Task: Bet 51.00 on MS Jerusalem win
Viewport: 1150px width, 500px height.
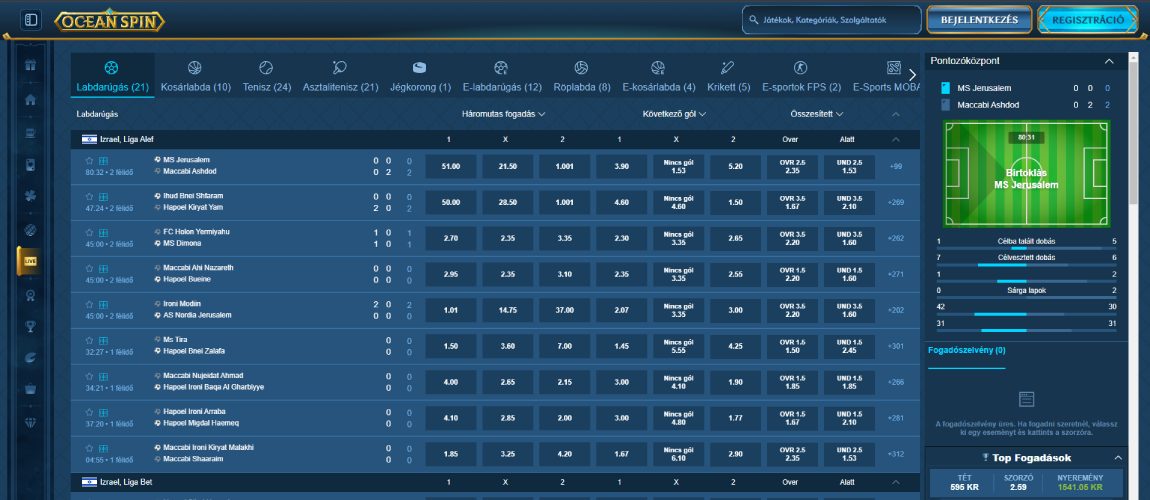Action: 450,166
